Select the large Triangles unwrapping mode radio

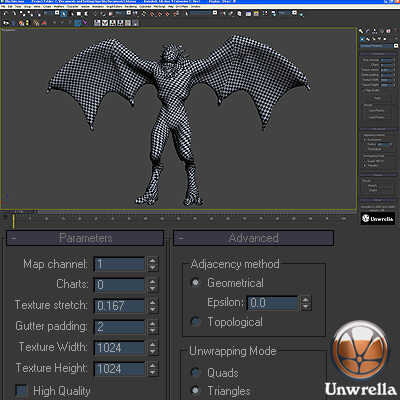(195, 390)
